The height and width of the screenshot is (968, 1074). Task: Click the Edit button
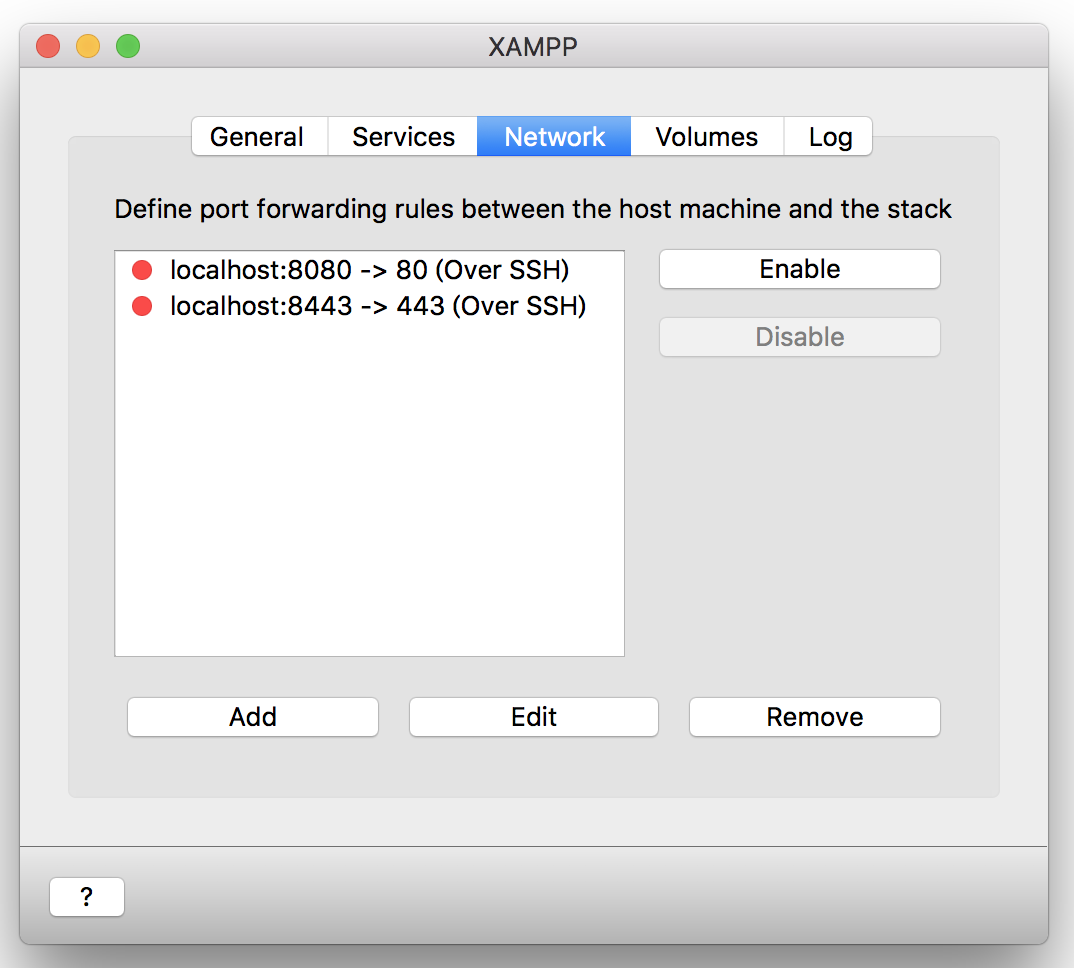click(534, 717)
